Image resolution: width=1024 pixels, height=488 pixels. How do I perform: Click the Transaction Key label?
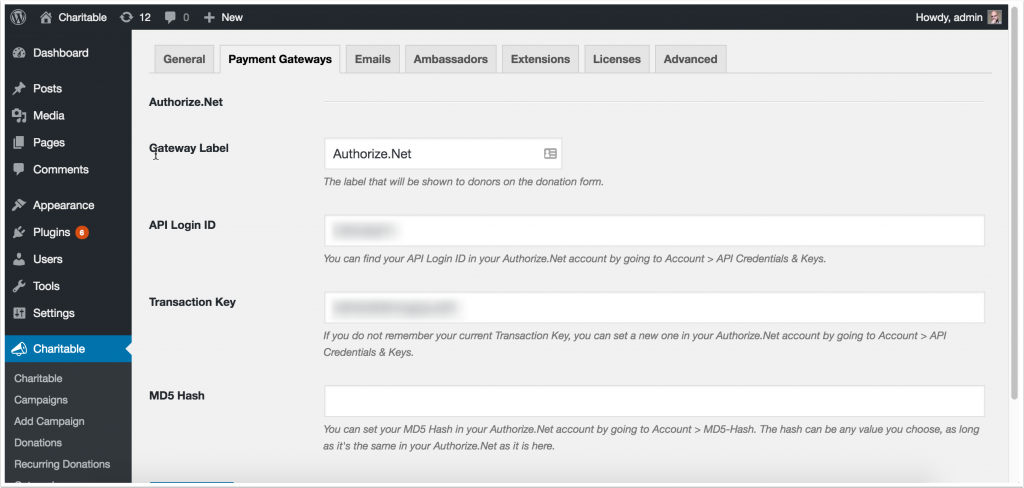(192, 302)
